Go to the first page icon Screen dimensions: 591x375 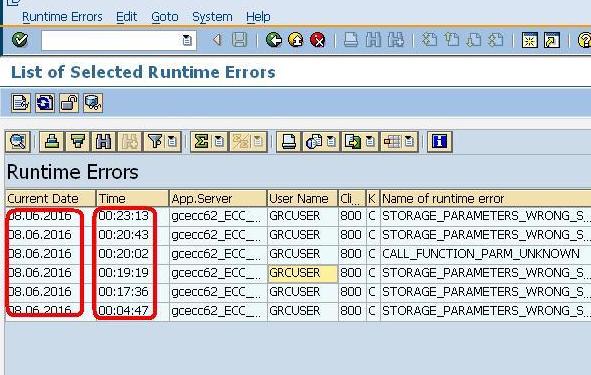tap(429, 40)
